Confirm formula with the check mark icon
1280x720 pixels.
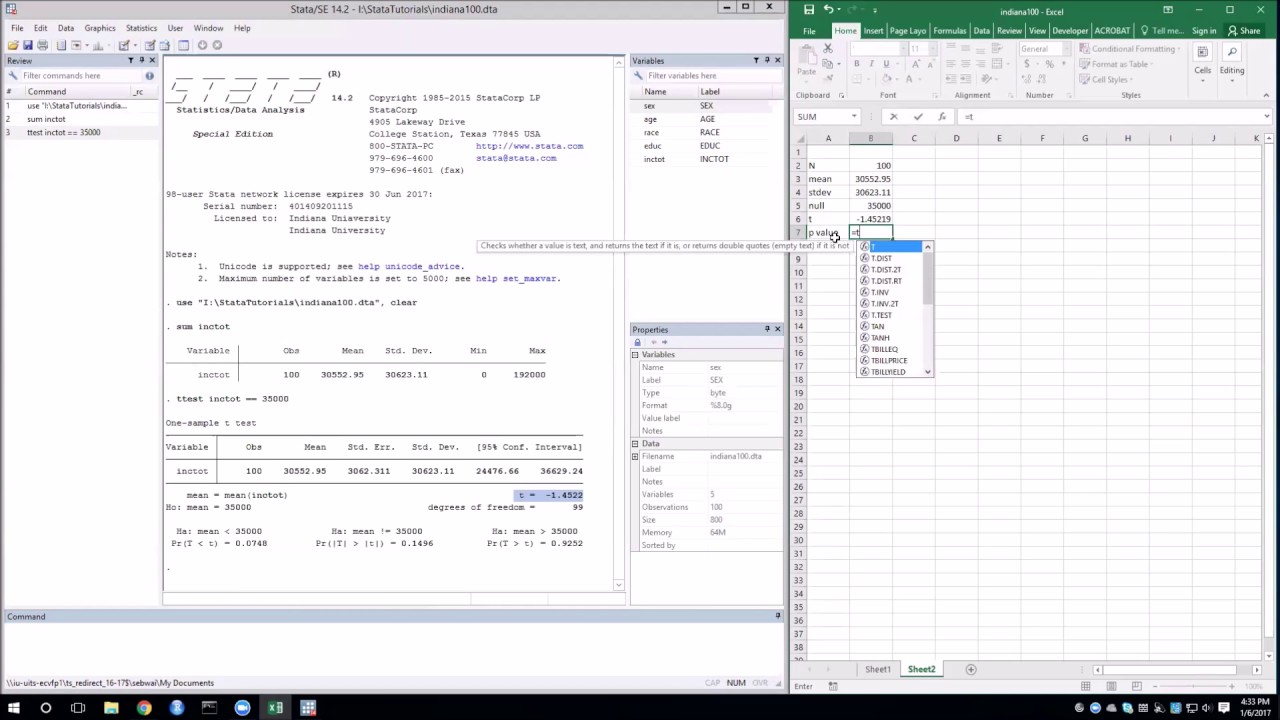click(918, 117)
